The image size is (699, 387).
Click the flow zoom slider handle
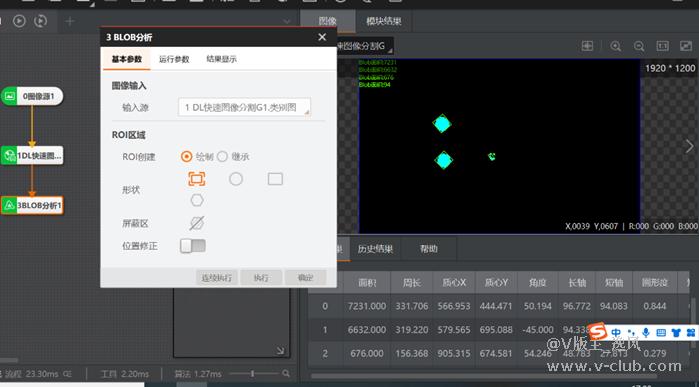253,374
